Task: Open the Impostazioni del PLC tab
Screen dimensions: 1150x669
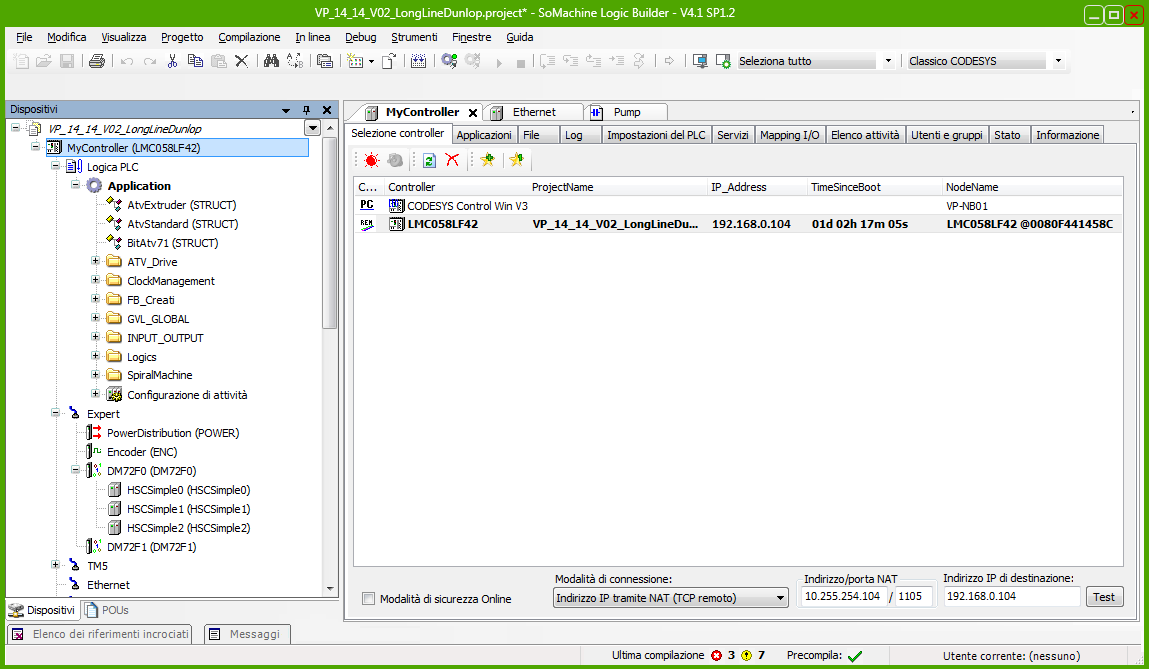Action: click(656, 135)
